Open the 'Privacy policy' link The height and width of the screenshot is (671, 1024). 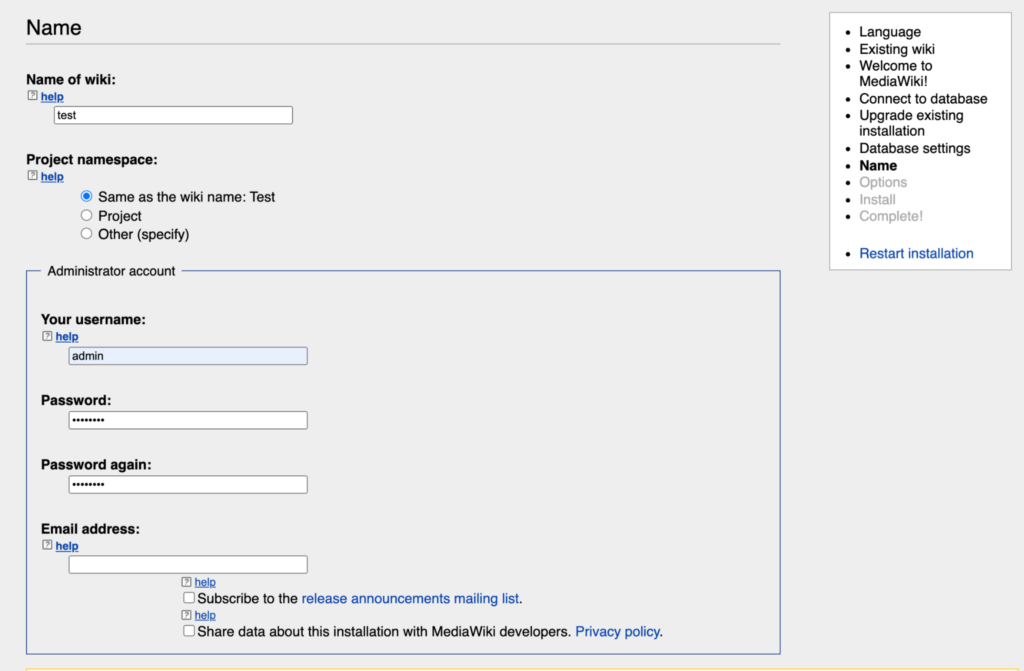(617, 631)
